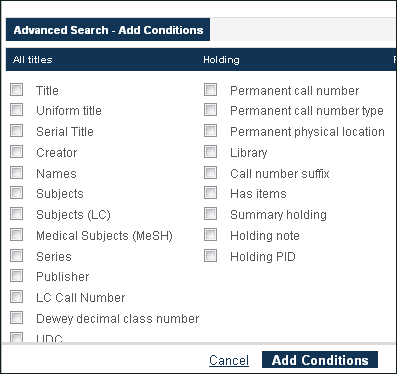Viewport: 397px width, 374px height.
Task: Select the Publisher checkbox
Action: tap(16, 276)
